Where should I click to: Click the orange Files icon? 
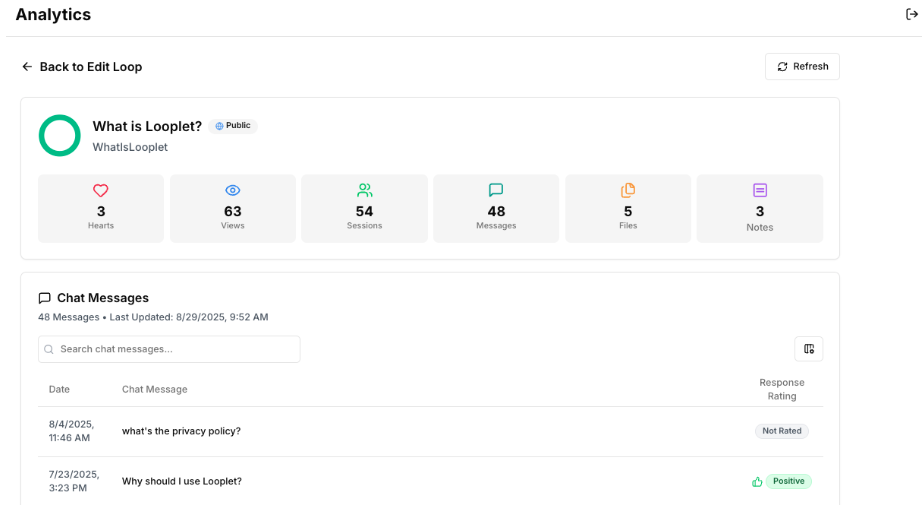tap(628, 190)
